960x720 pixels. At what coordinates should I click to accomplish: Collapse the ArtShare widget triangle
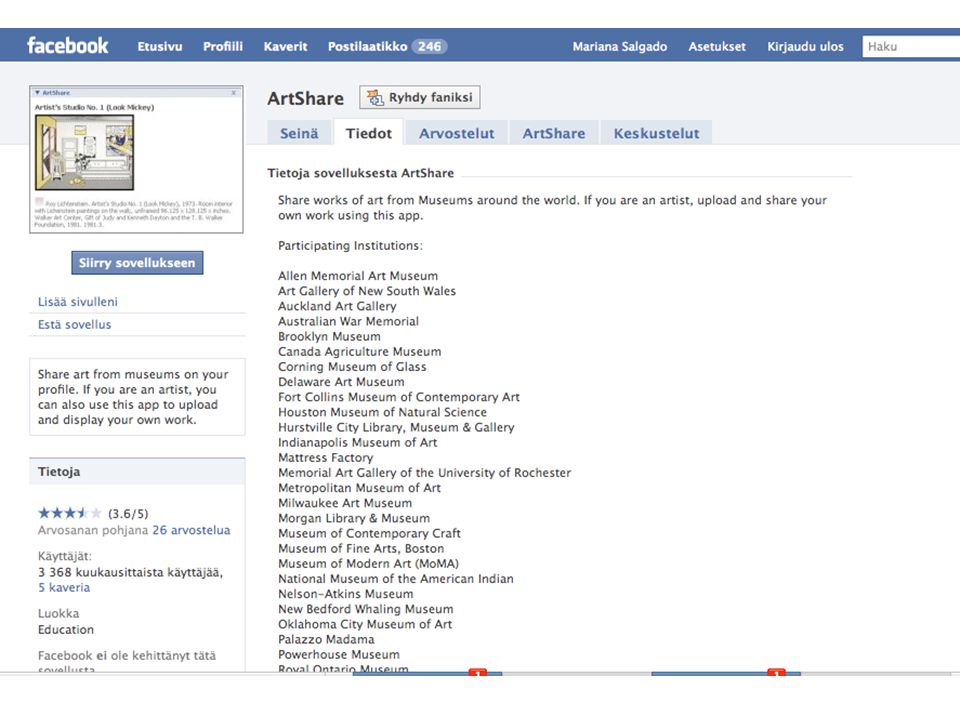[x=37, y=93]
